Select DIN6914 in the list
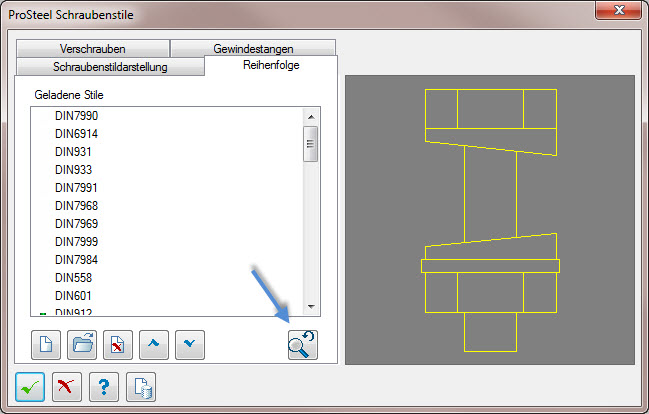This screenshot has height=414, width=649. [77, 134]
